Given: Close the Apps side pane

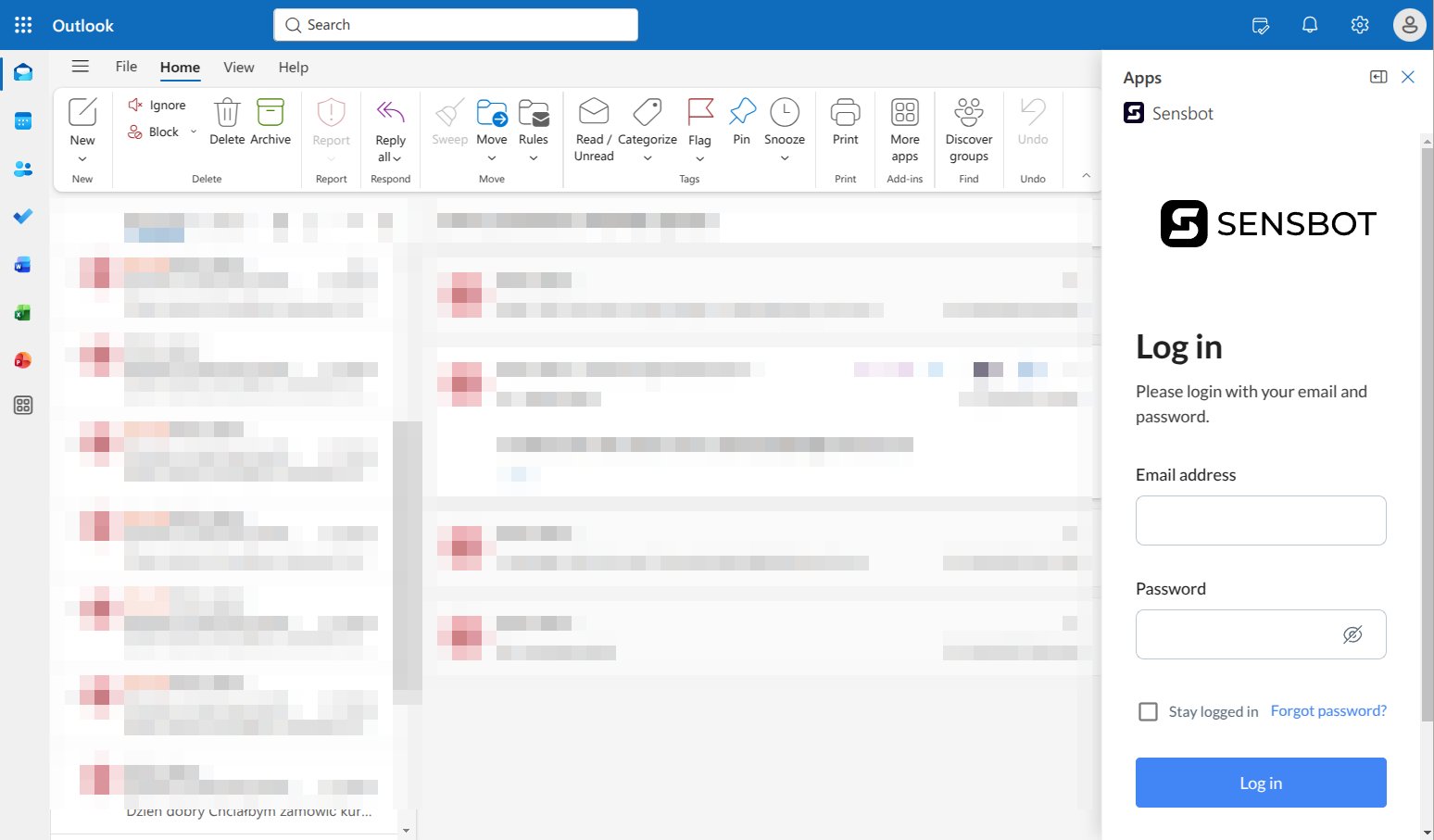Looking at the screenshot, I should (x=1408, y=77).
